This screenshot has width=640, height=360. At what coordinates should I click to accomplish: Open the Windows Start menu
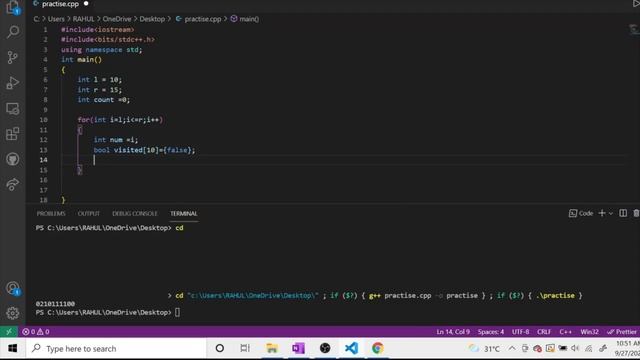[13, 348]
